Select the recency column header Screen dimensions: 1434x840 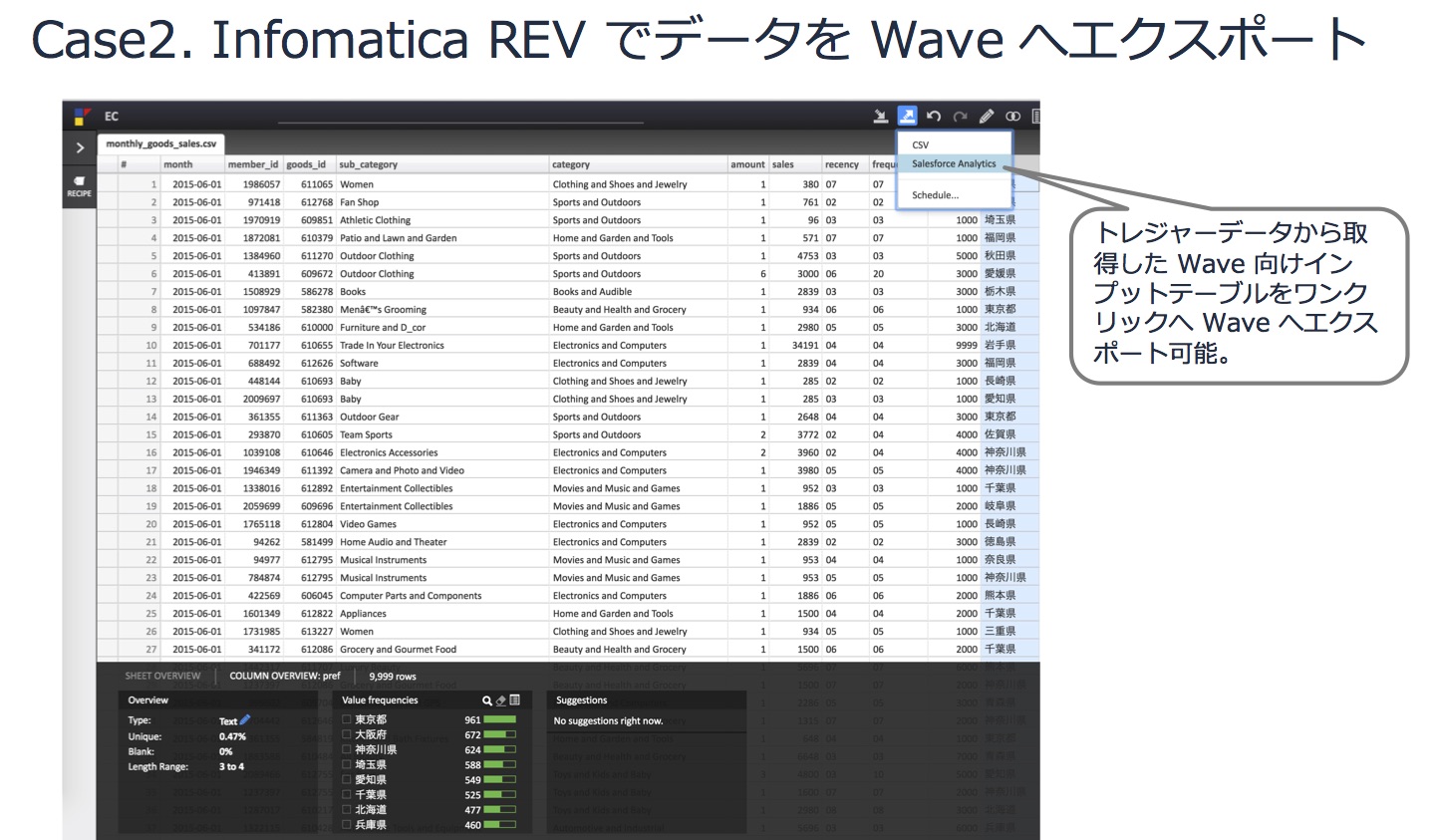click(x=846, y=164)
